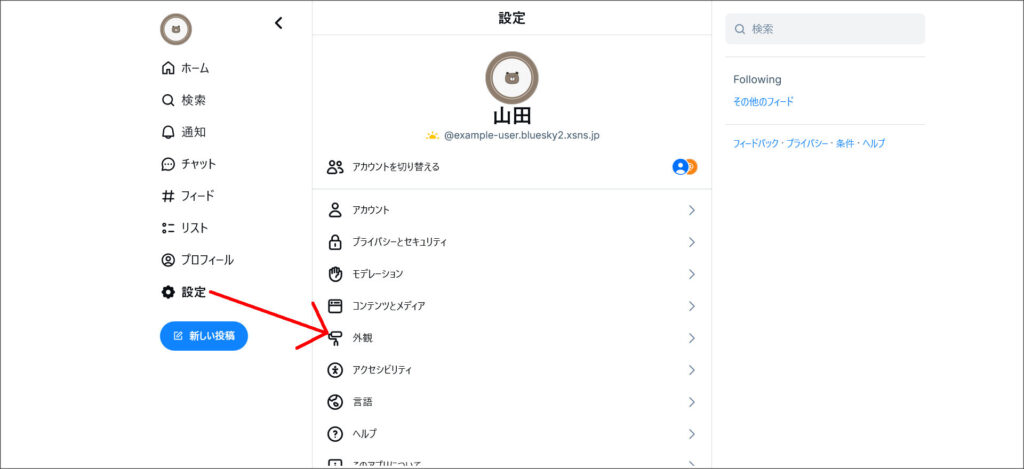Click the コンテンツとメディア window icon
Viewport: 1024px width, 469px height.
pyautogui.click(x=335, y=306)
